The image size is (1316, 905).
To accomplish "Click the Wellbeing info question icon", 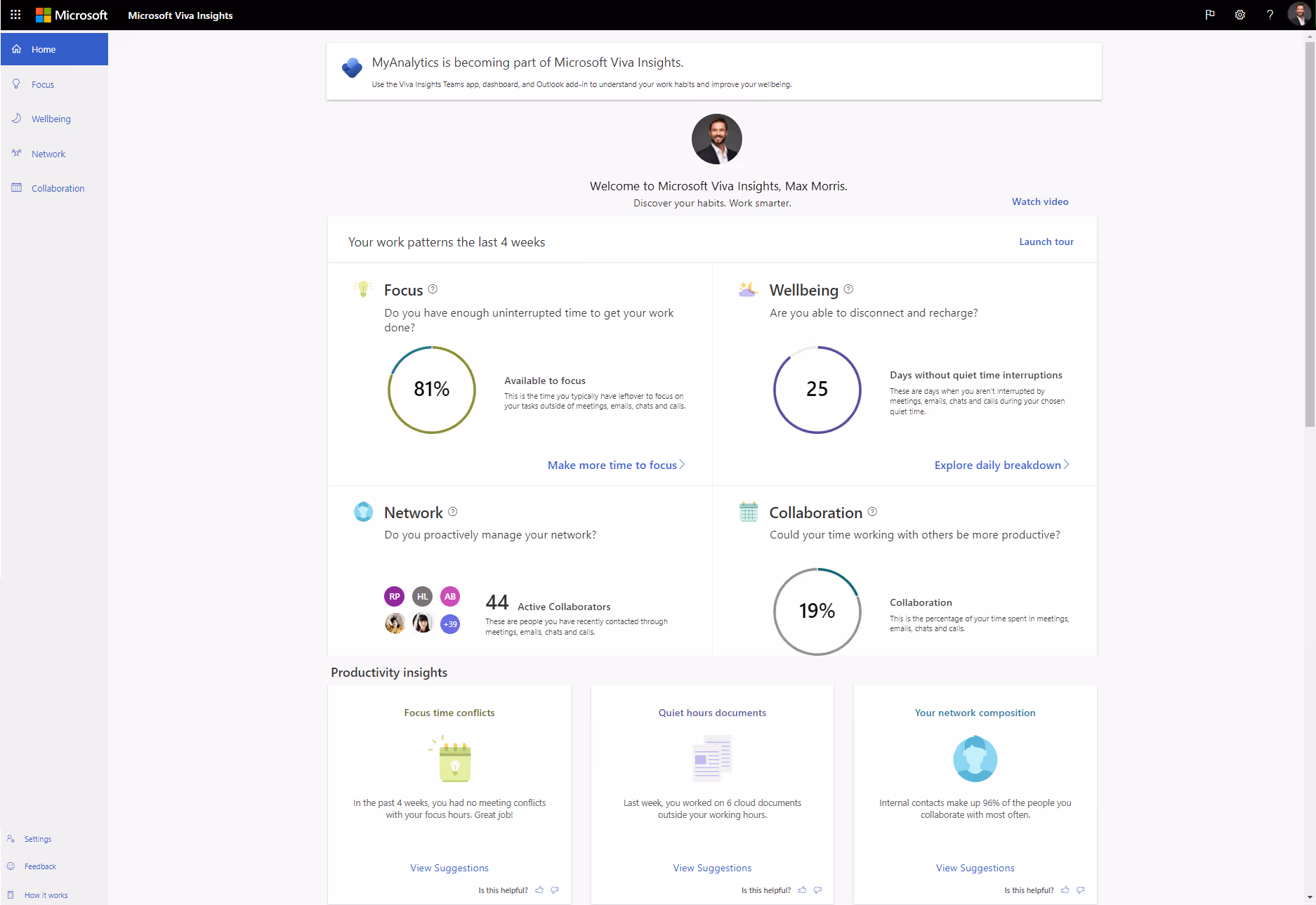I will click(848, 289).
